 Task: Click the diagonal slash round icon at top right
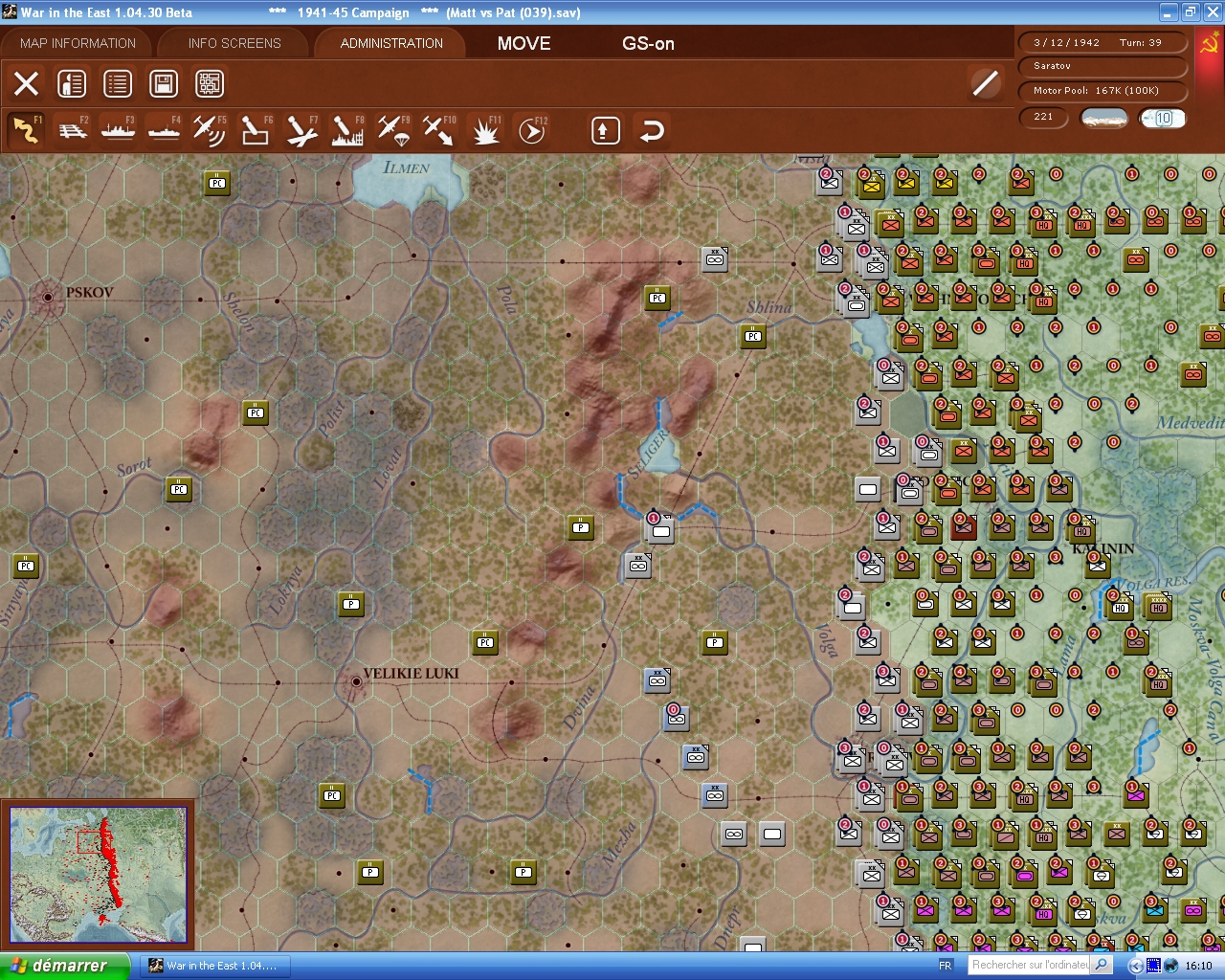point(985,83)
